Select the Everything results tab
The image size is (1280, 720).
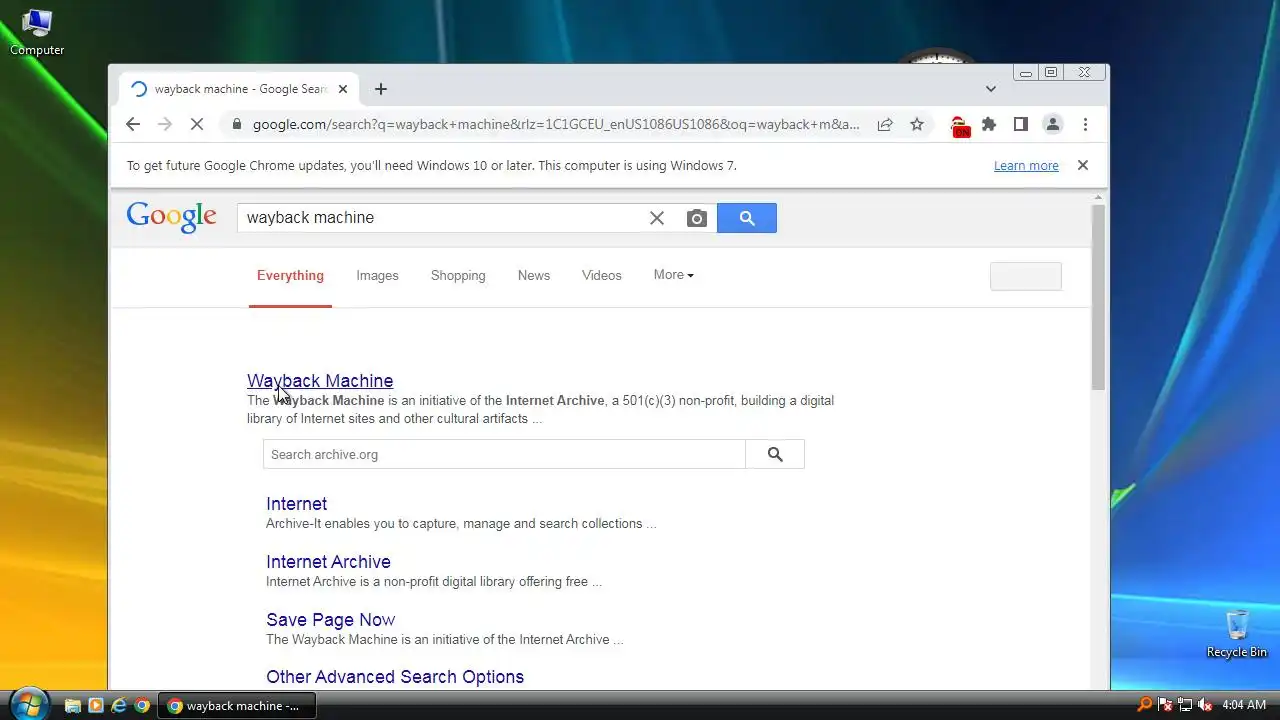(x=290, y=276)
